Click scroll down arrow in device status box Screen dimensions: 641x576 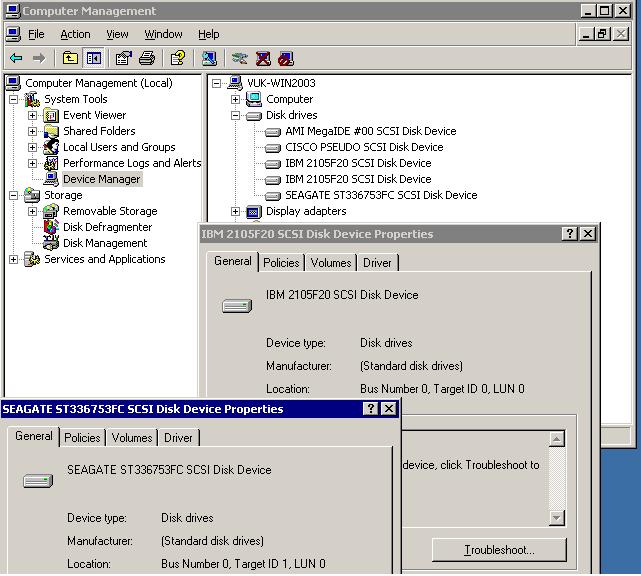[557, 518]
